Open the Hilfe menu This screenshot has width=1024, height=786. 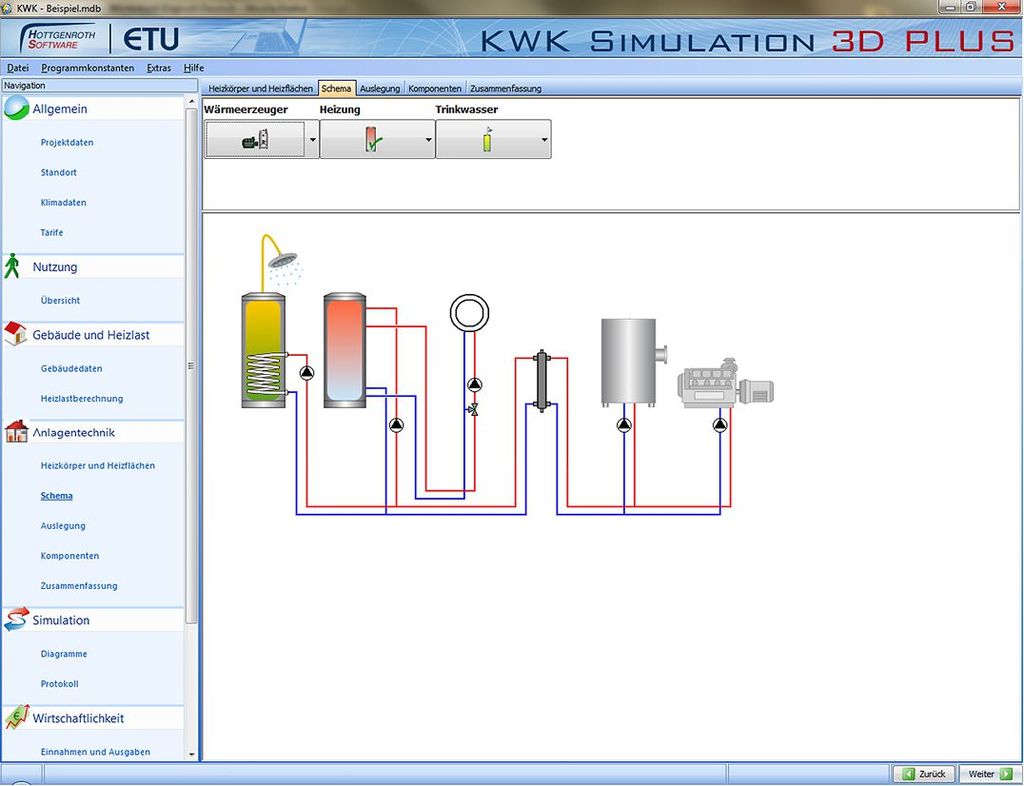[x=193, y=68]
